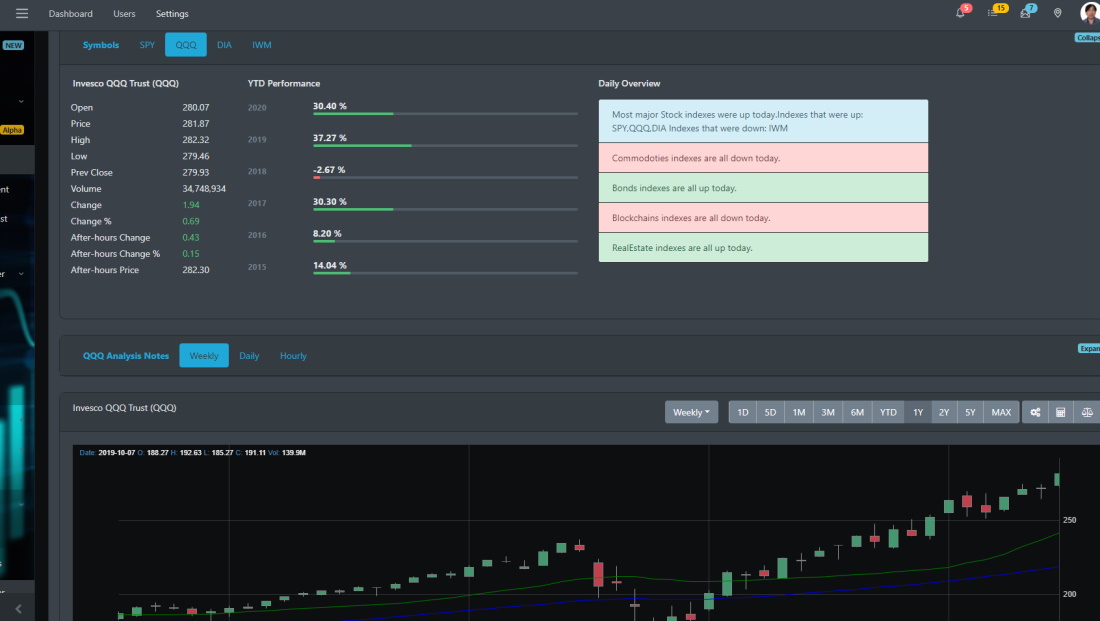1100x621 pixels.
Task: Set chart range to YTD
Action: pyautogui.click(x=888, y=412)
